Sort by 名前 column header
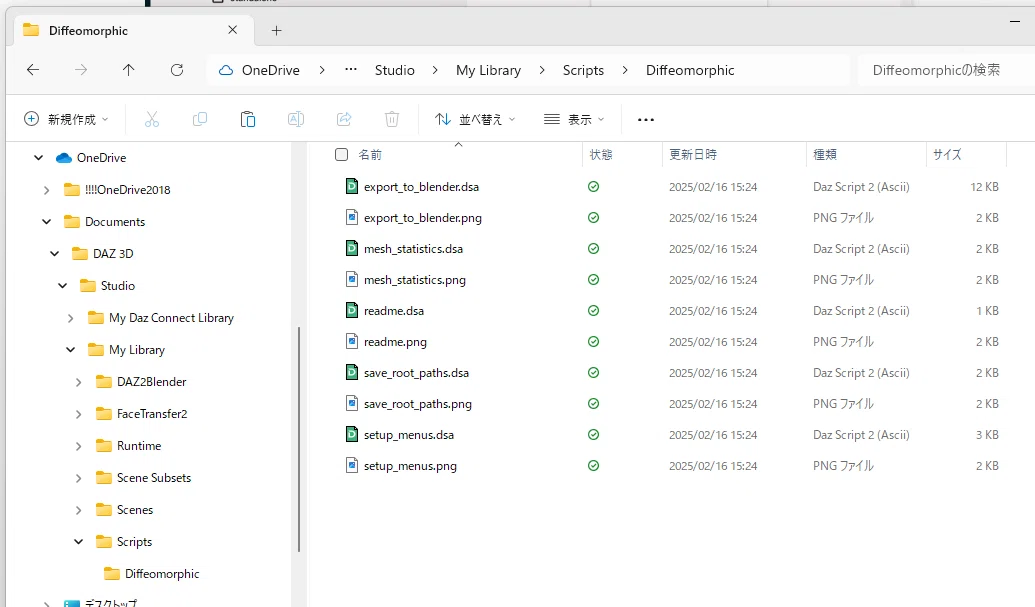The width and height of the screenshot is (1035, 607). click(x=370, y=154)
